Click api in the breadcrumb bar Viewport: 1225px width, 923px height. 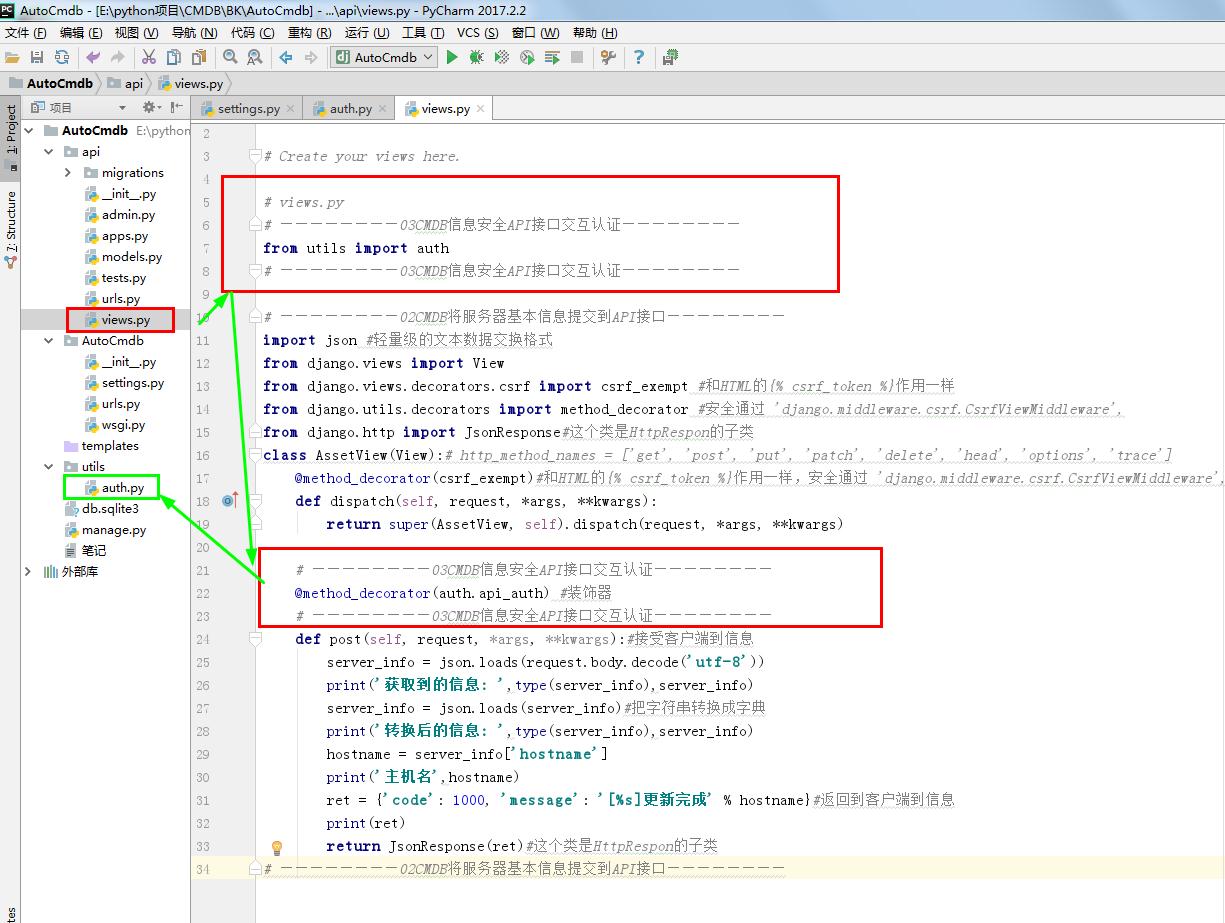125,84
